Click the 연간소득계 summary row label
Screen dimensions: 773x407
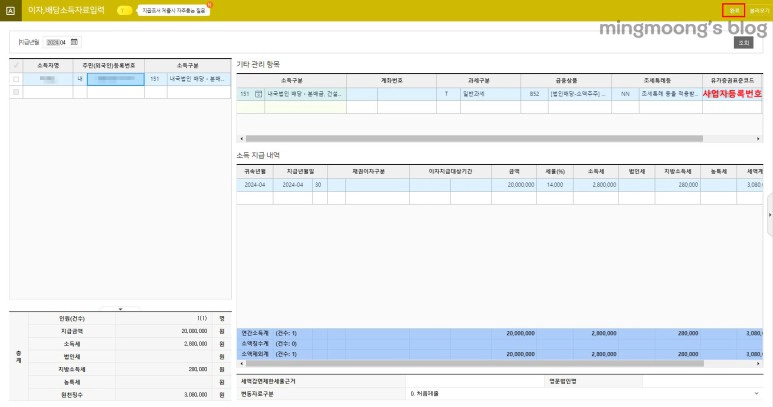[255, 334]
